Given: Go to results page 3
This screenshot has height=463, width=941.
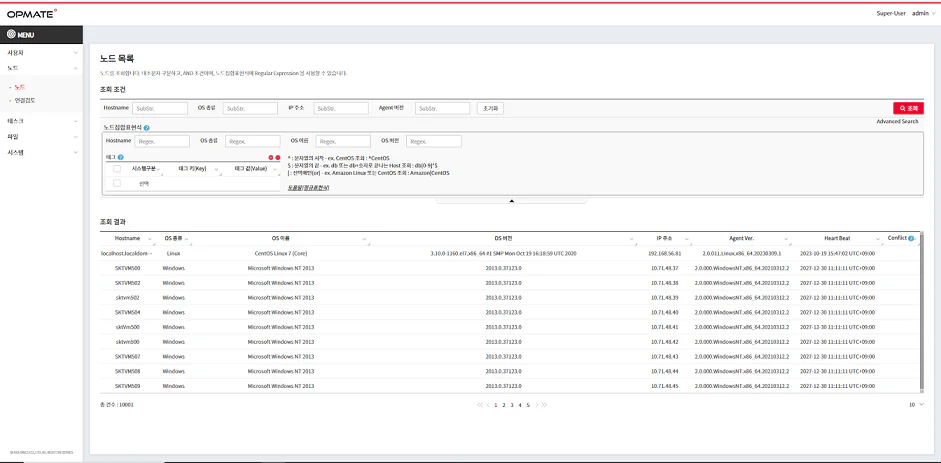Looking at the screenshot, I should point(512,405).
